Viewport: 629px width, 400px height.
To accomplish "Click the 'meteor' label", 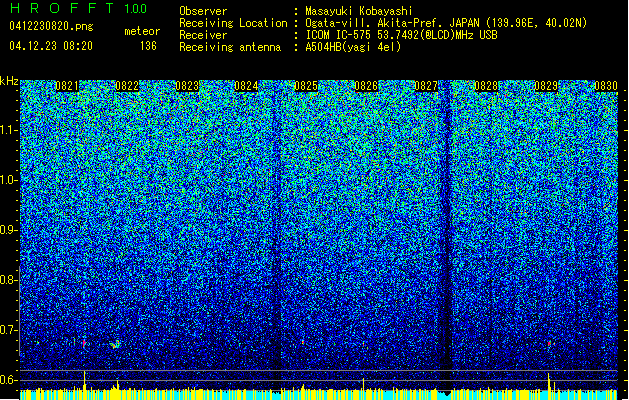I will [142, 31].
